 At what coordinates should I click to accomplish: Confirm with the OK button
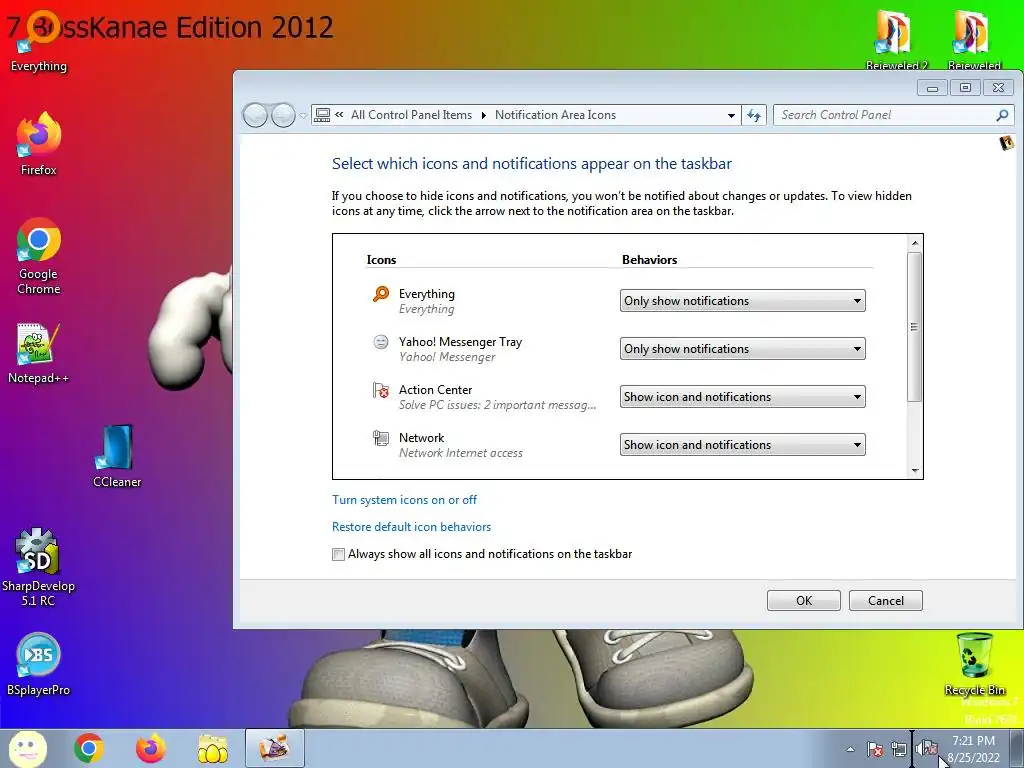(x=804, y=600)
